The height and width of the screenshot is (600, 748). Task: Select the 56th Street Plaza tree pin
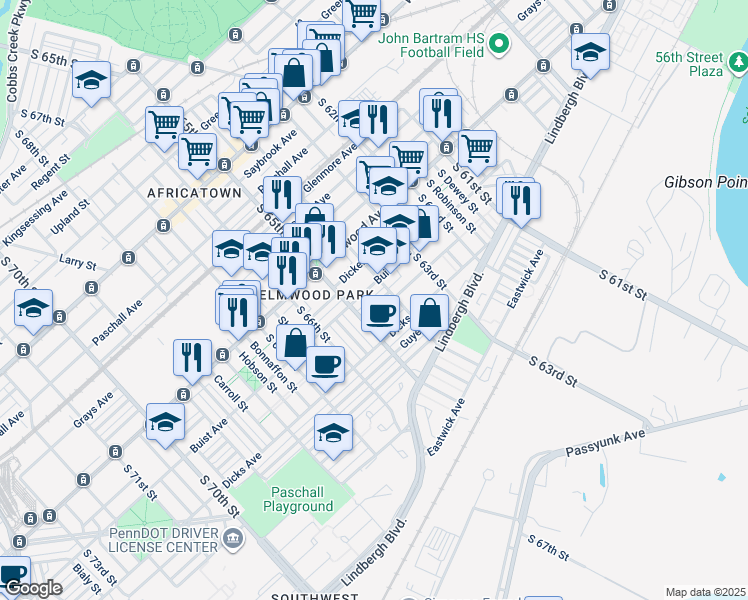pyautogui.click(x=738, y=63)
